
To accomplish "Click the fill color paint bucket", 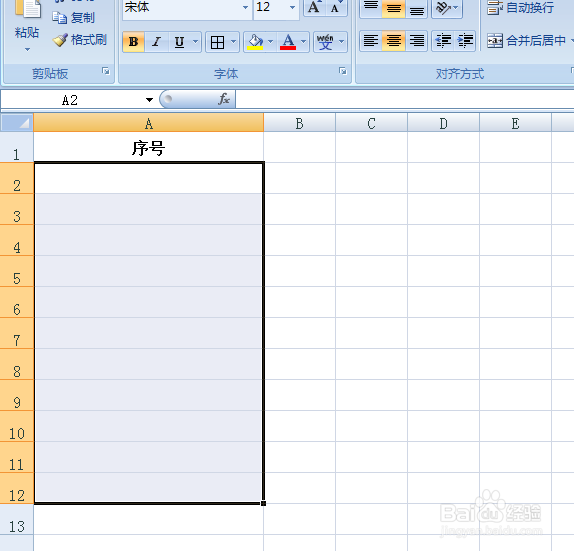I will (255, 42).
